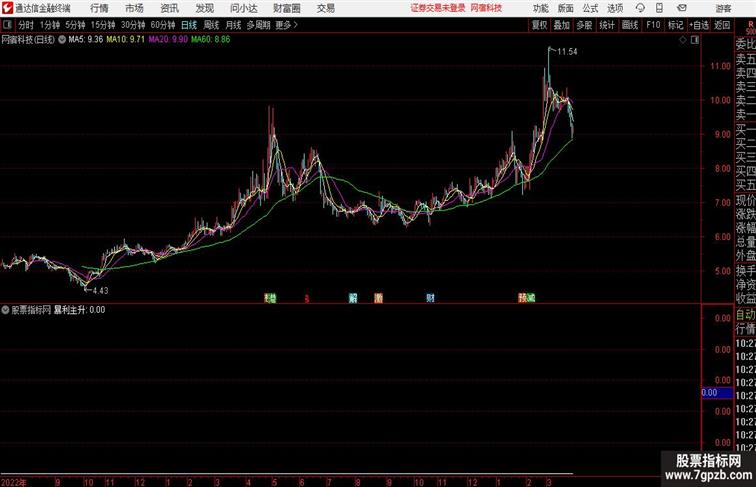This screenshot has height=487, width=756.
Task: Toggle the right sidebar panel icon
Action: click(695, 40)
